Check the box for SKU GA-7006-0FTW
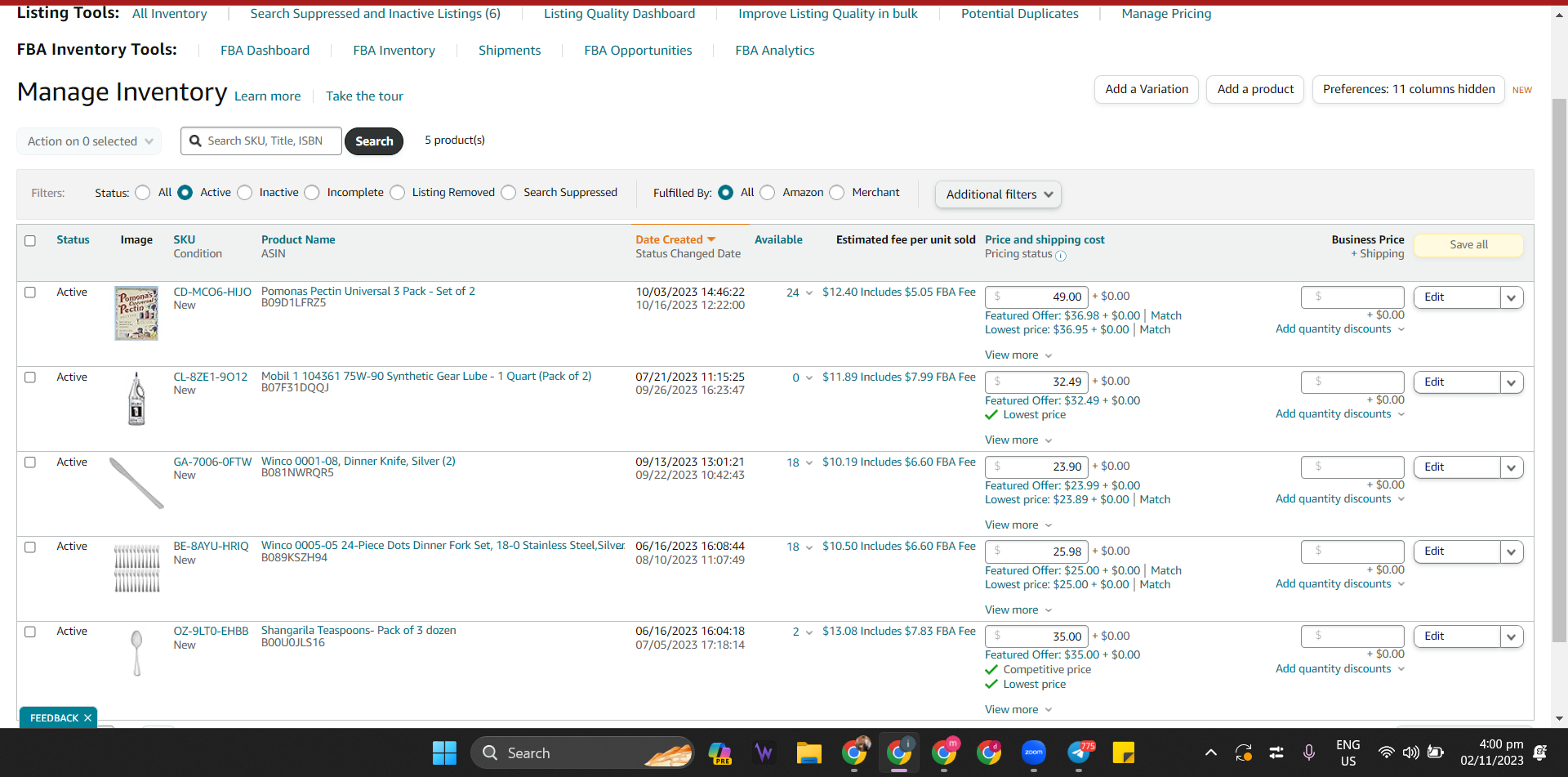 [30, 462]
